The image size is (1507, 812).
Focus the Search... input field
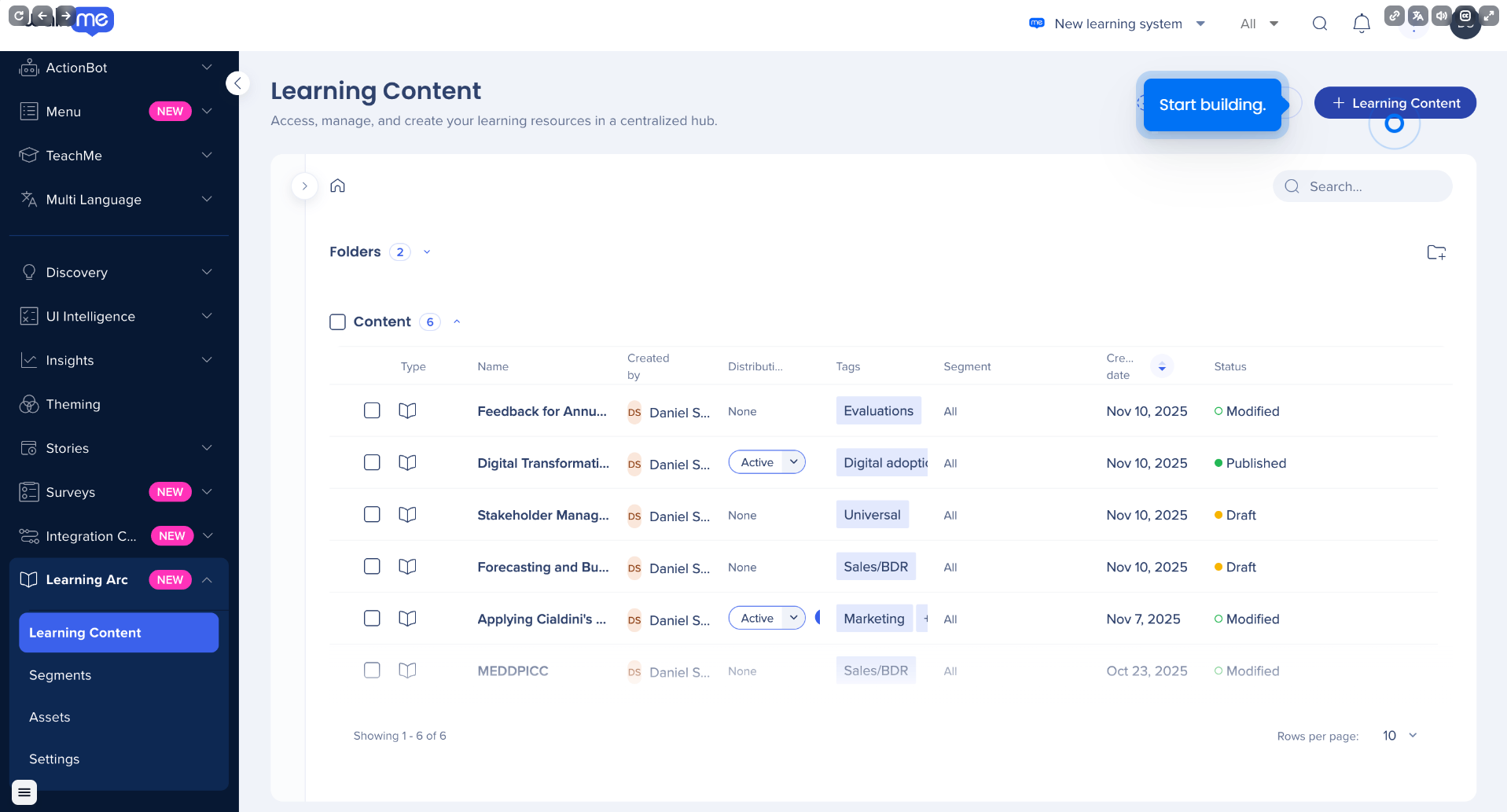pos(1362,186)
